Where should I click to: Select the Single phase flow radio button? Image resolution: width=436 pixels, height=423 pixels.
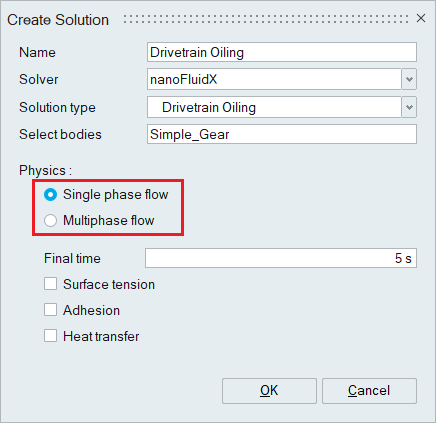click(x=50, y=195)
